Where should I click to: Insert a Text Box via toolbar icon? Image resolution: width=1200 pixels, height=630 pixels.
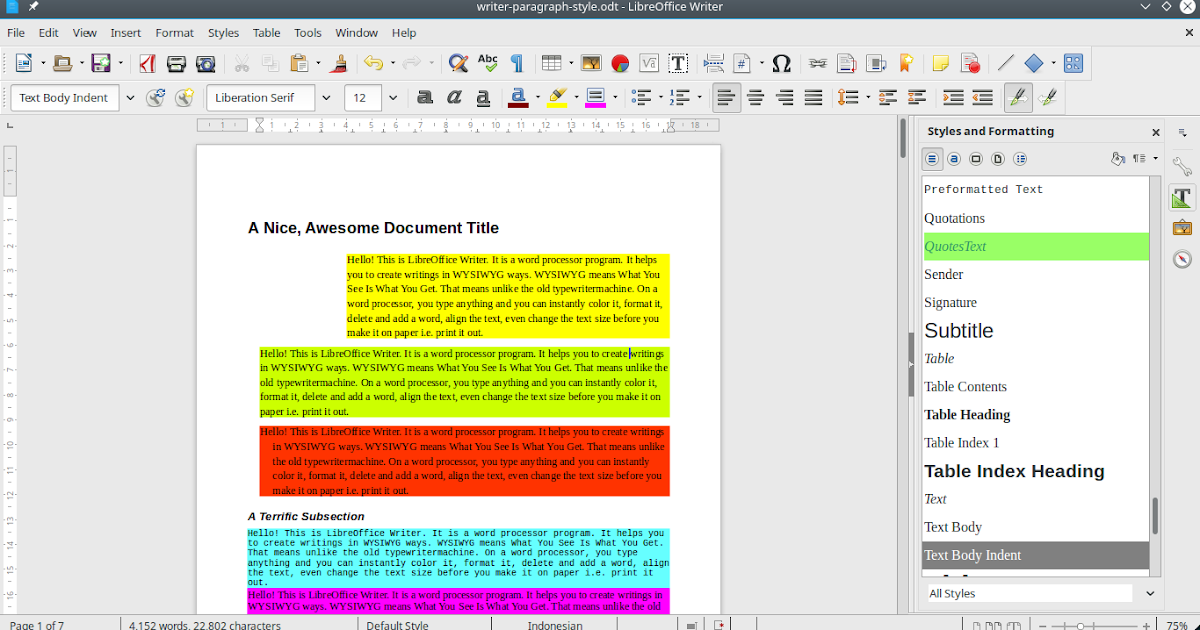(x=679, y=62)
